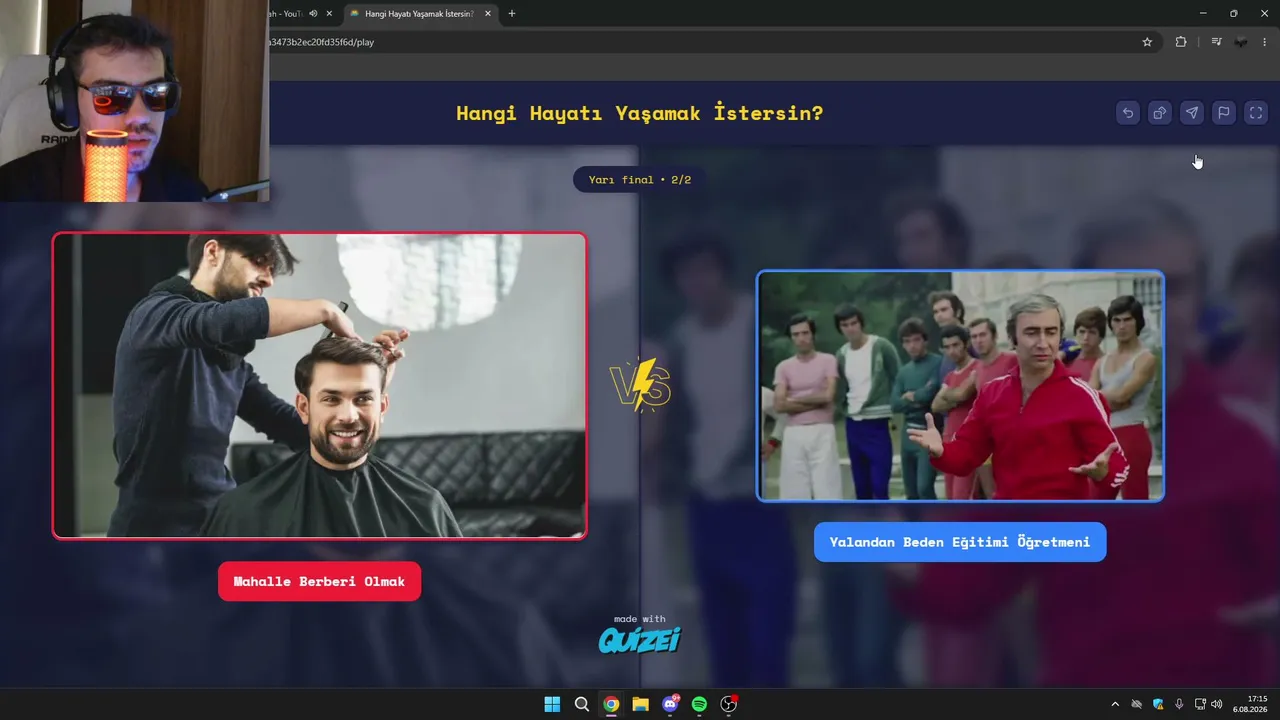Open the volume speaker tray icon
Viewport: 1280px width, 720px height.
pos(1217,704)
